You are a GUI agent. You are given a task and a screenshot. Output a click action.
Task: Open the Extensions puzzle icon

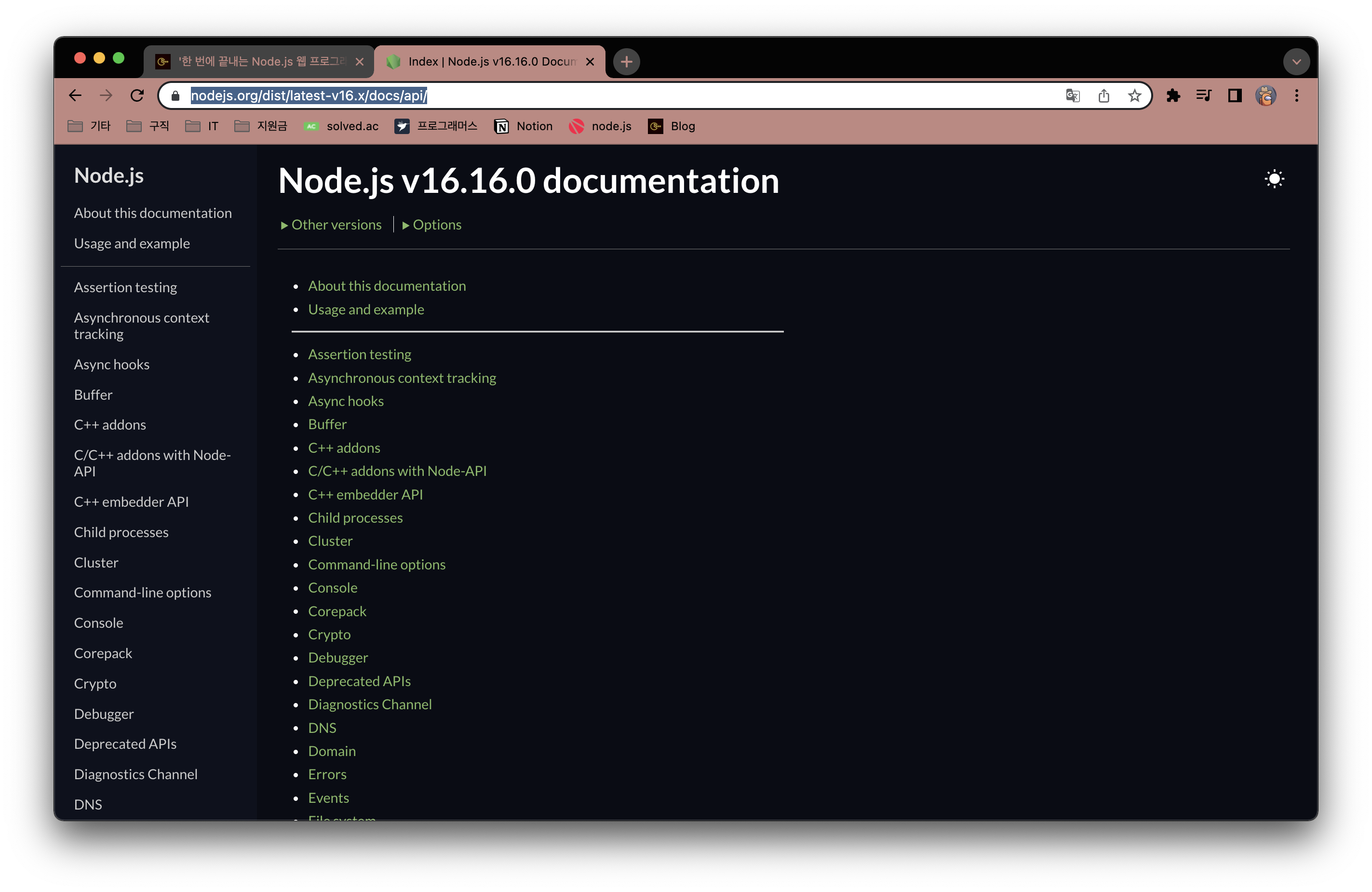[x=1172, y=96]
